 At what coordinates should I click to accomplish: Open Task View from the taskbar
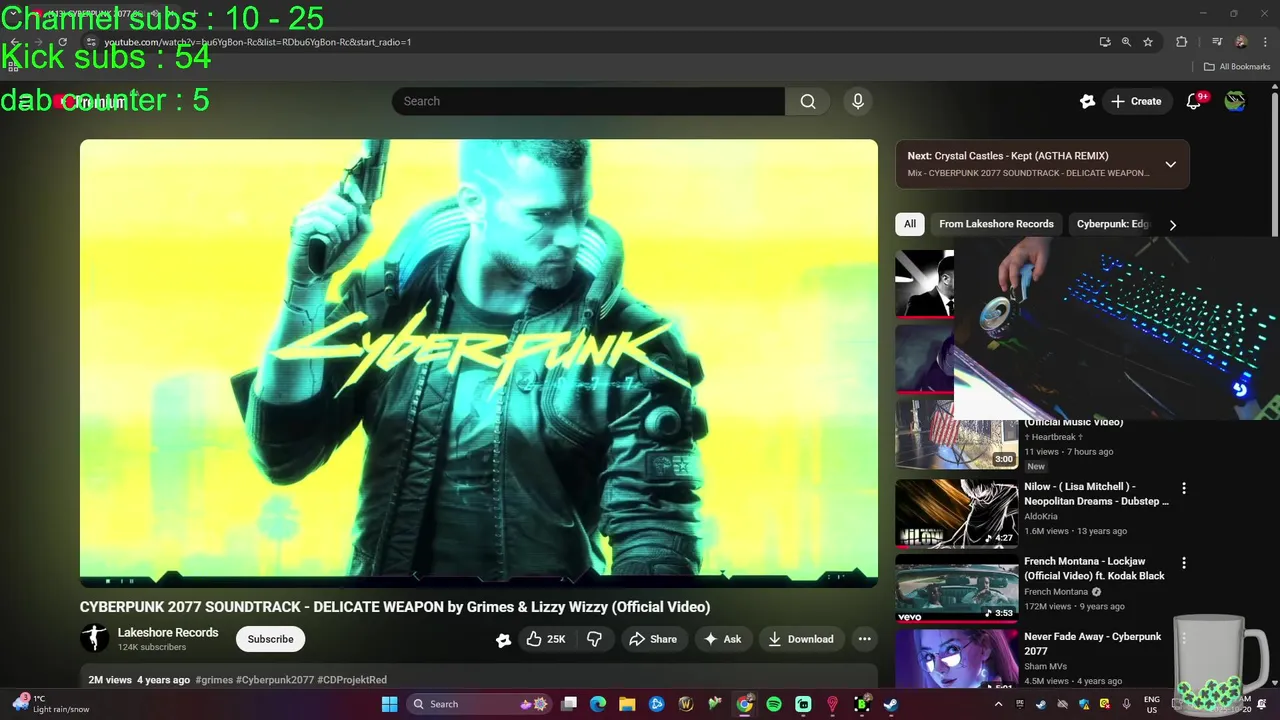pos(568,704)
